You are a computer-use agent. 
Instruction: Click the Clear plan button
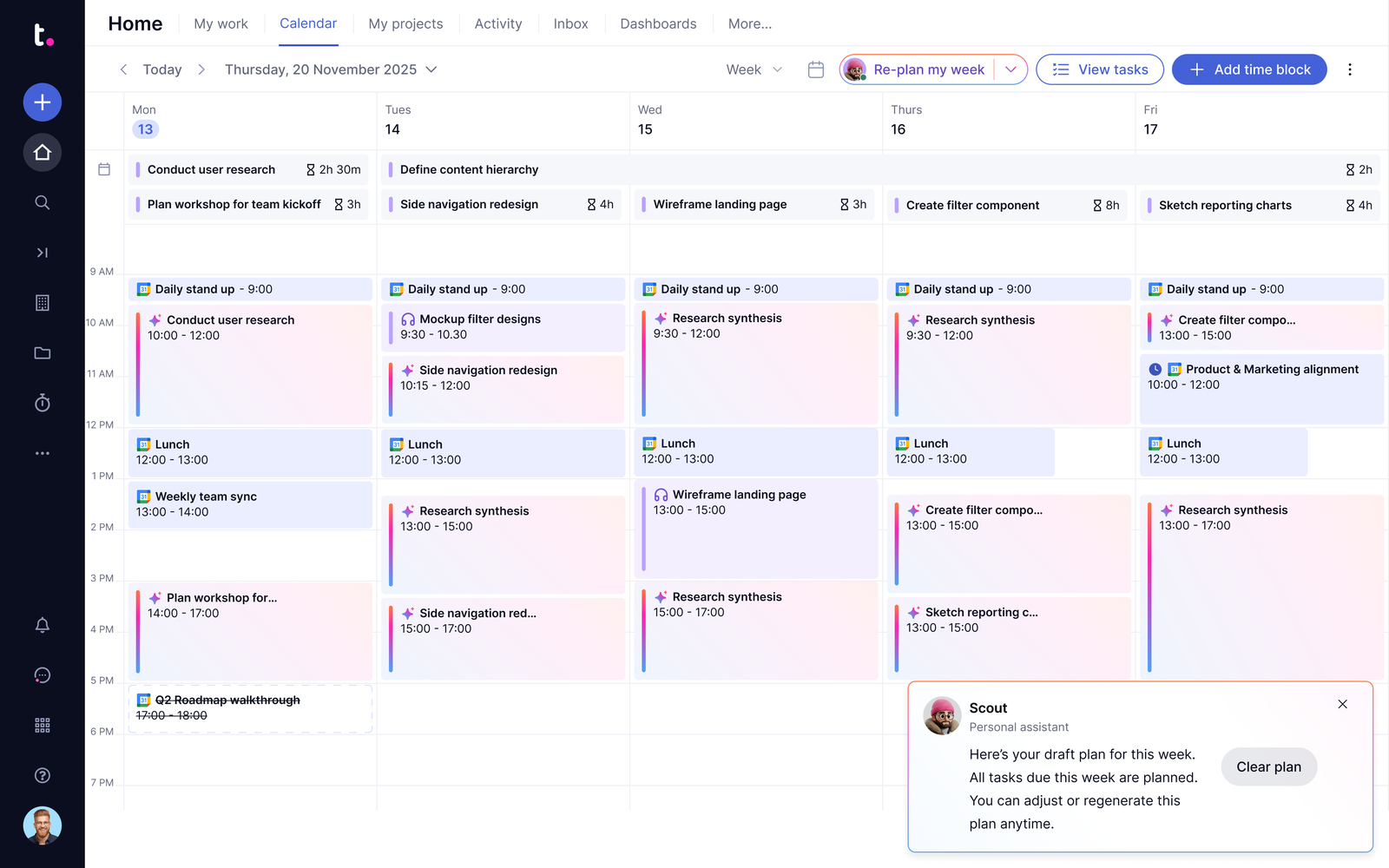pyautogui.click(x=1268, y=766)
